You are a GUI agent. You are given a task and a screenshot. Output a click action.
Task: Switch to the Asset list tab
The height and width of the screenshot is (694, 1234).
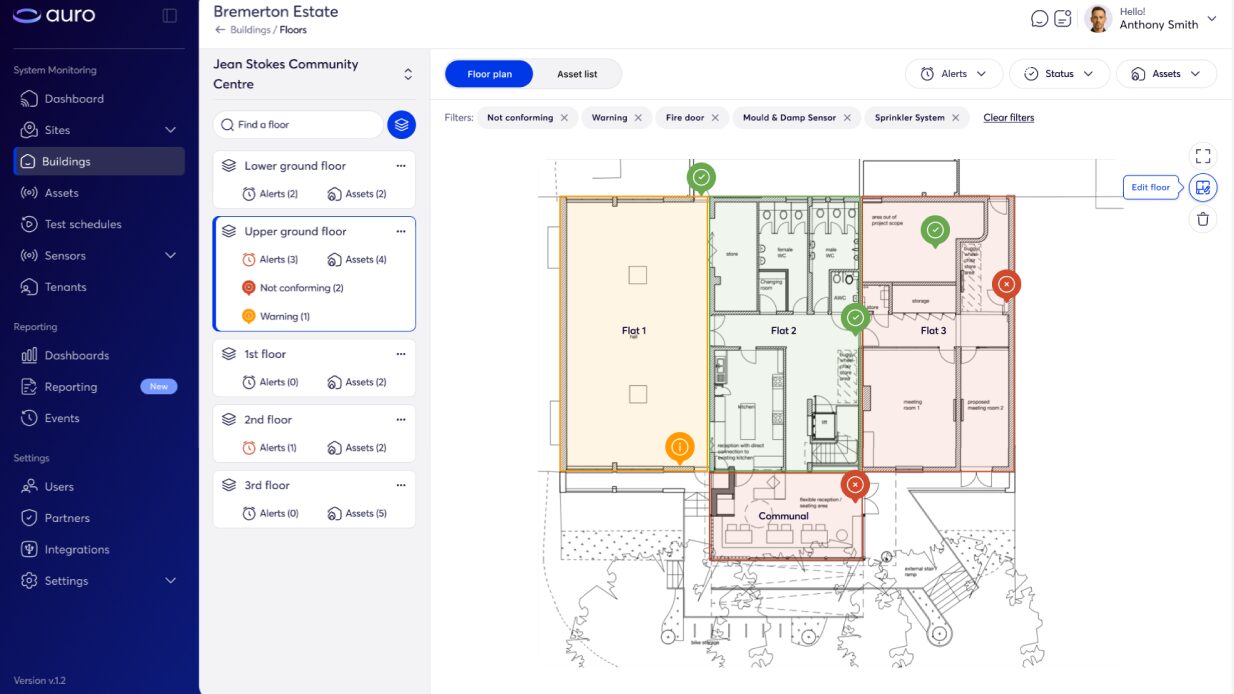pos(577,73)
